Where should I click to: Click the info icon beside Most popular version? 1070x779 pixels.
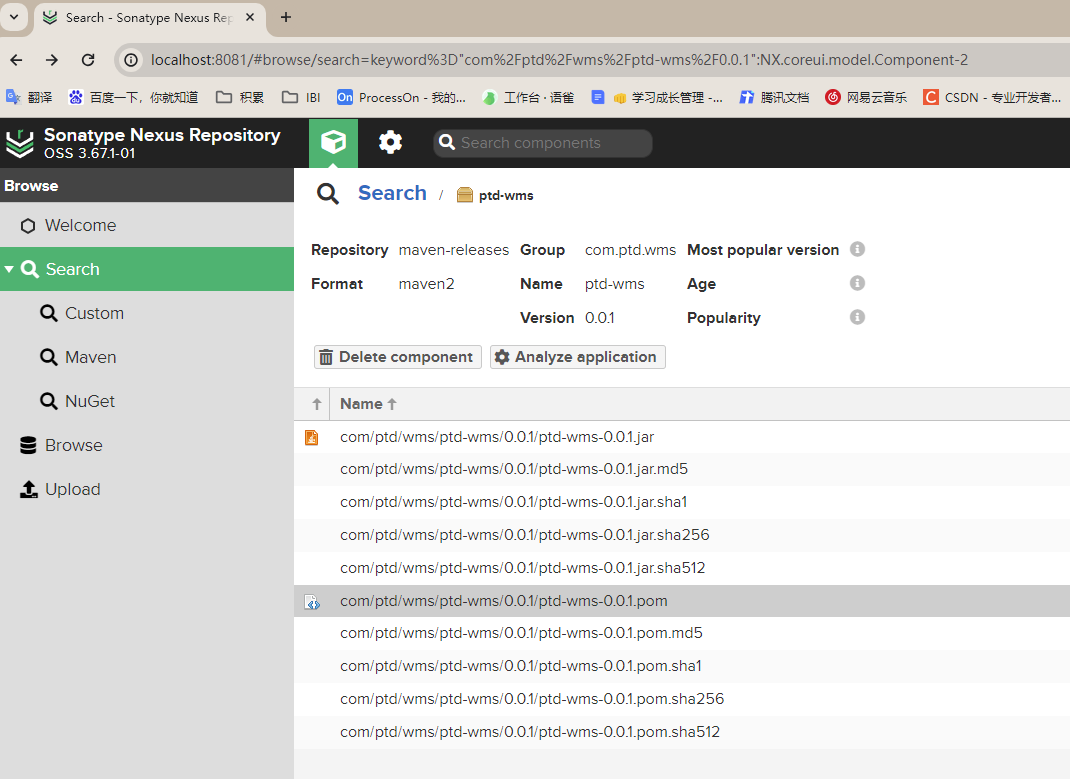pos(857,249)
